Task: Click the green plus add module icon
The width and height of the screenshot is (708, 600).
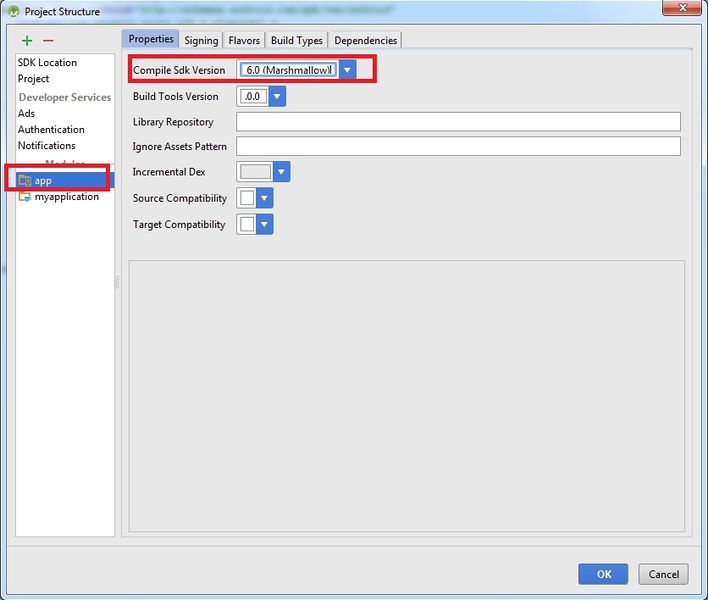Action: point(27,41)
